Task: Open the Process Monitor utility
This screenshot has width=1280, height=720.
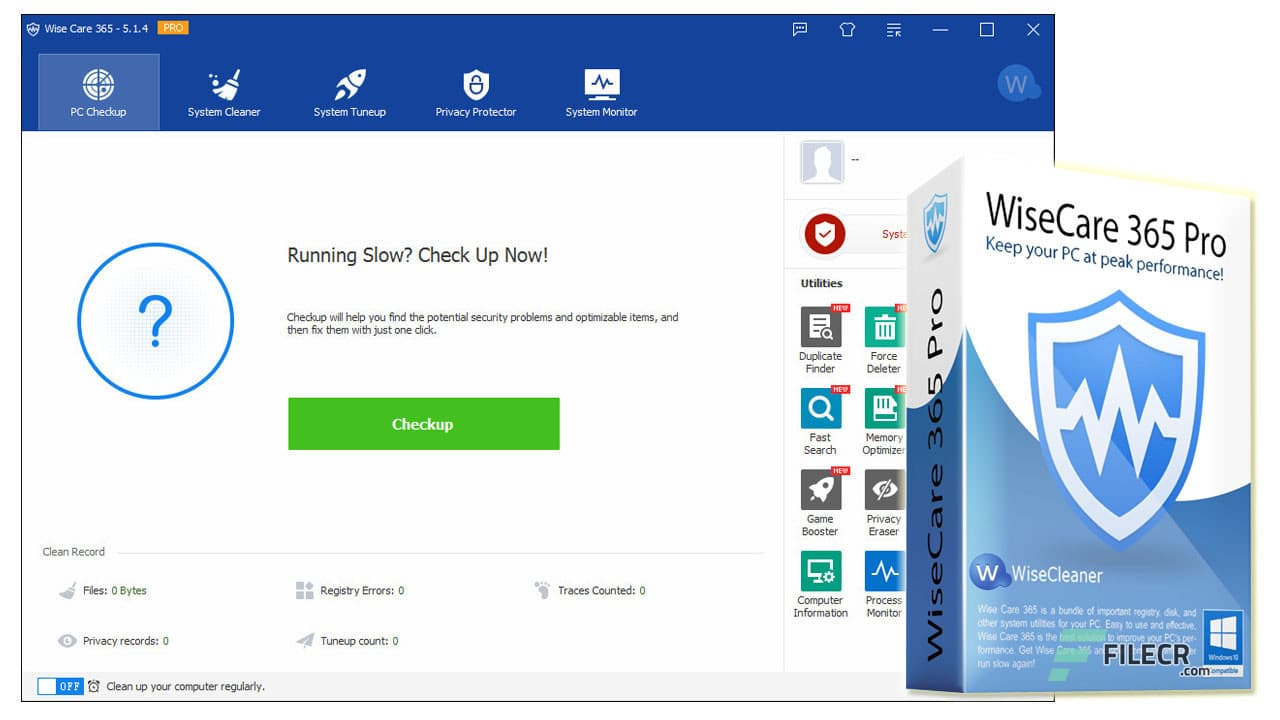Action: 883,576
